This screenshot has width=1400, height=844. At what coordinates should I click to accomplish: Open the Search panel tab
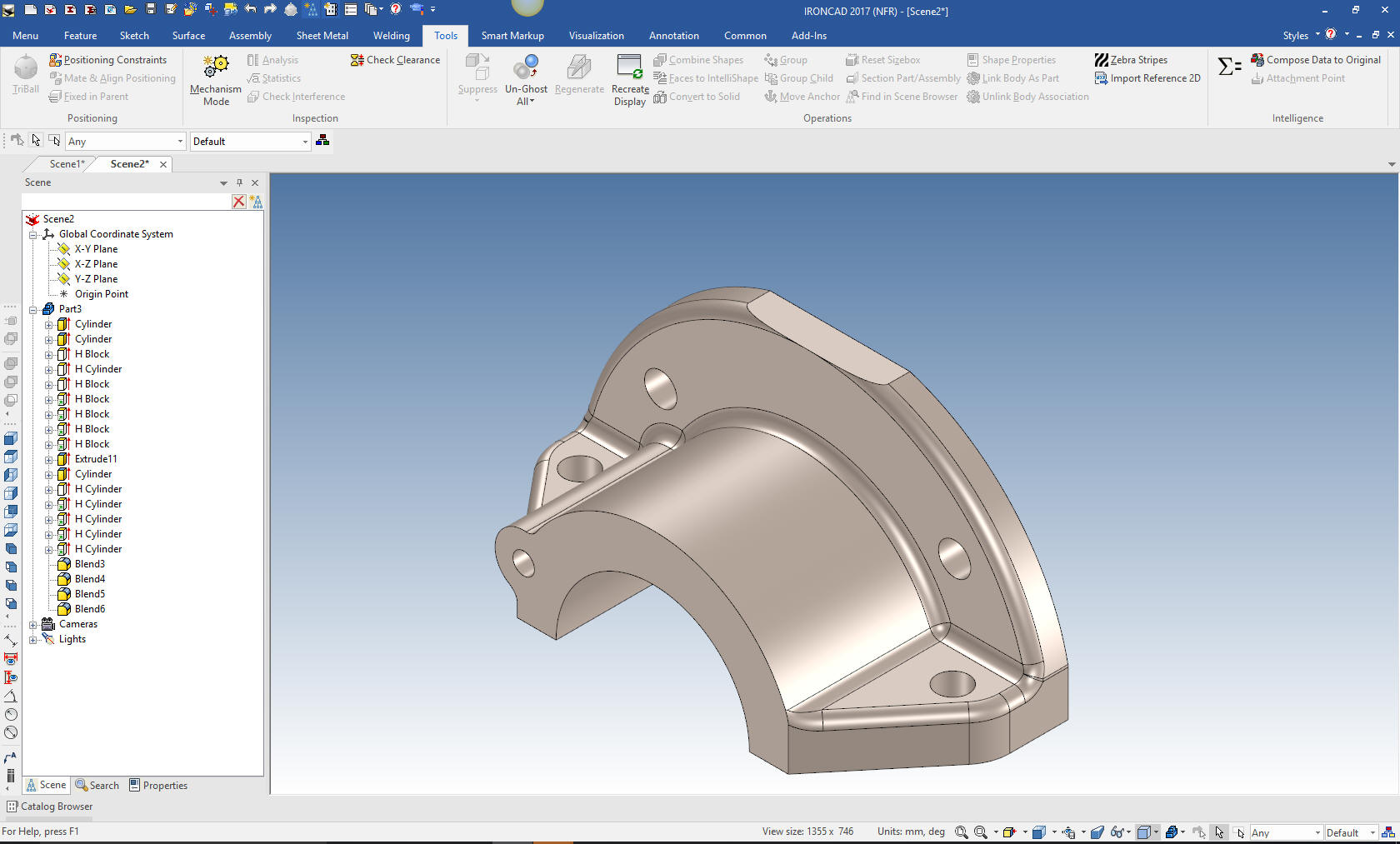pos(97,786)
